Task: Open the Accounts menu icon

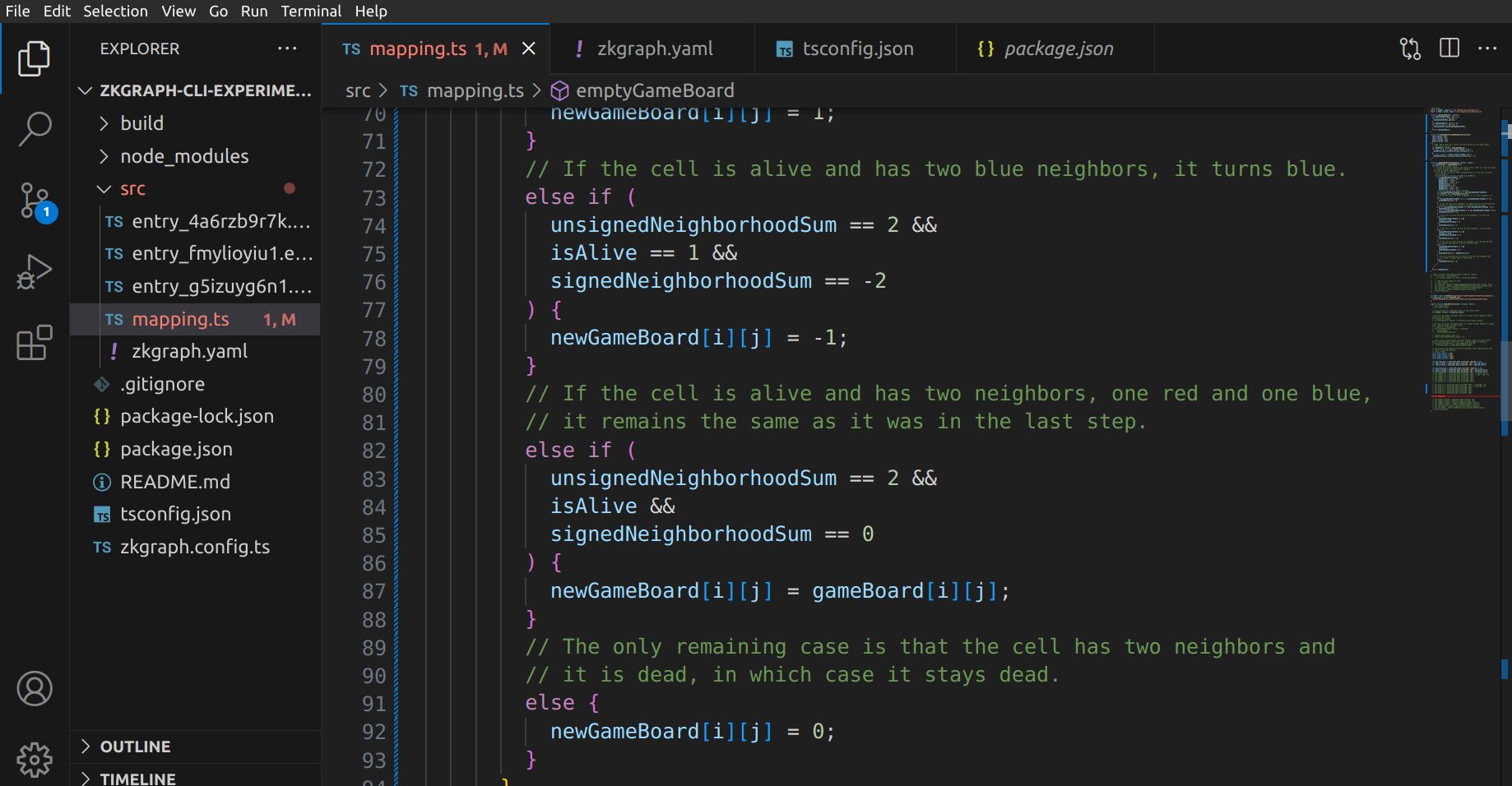Action: click(x=35, y=689)
